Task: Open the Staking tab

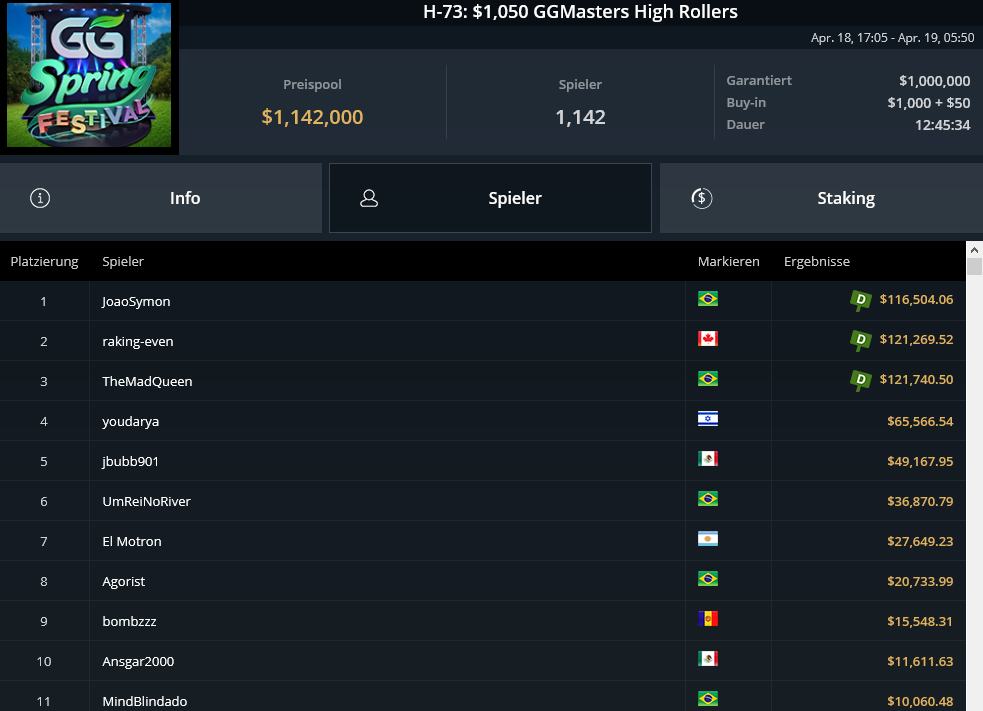Action: click(821, 198)
